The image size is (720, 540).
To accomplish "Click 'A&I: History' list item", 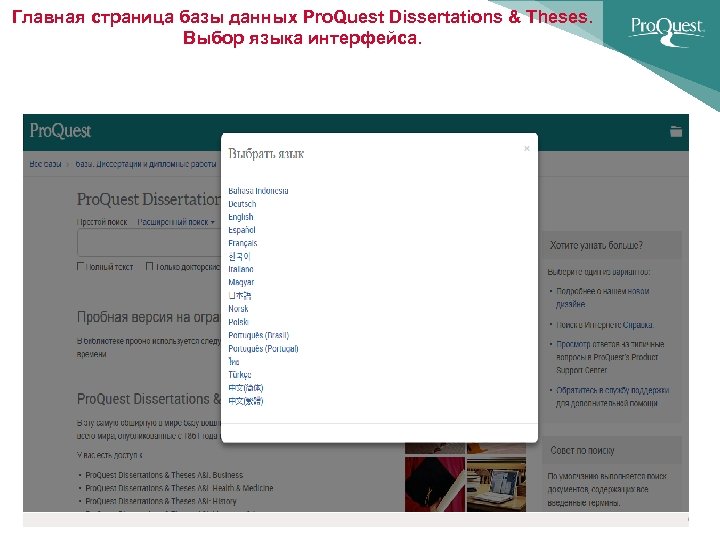I will (161, 501).
